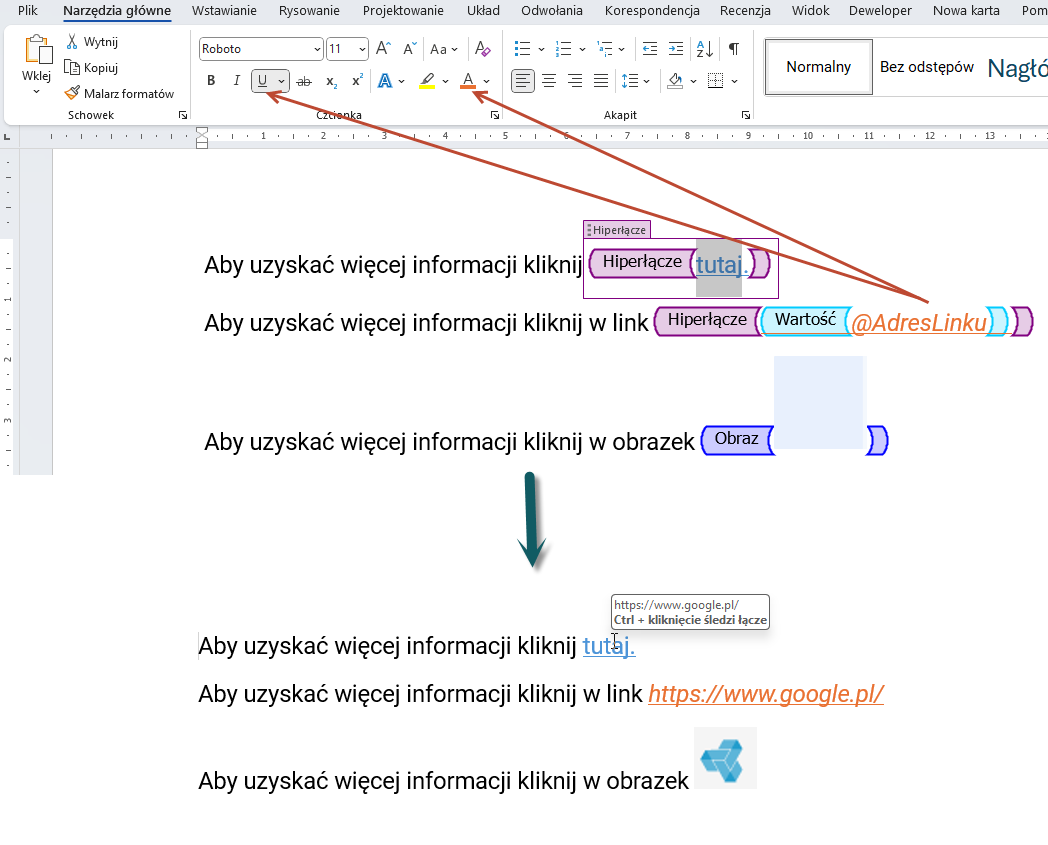Apply subscript formatting
Screen dimensions: 1048x845
click(331, 82)
